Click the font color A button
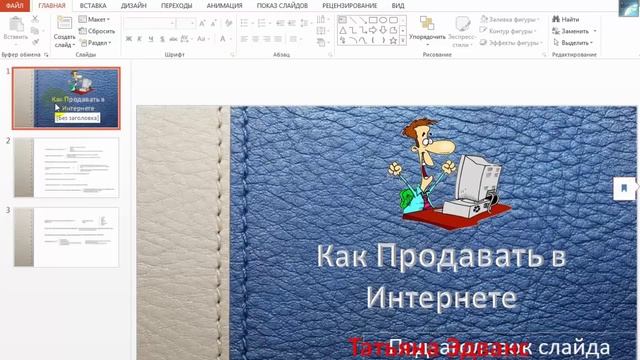Screen dimensions: 640x360 click(222, 39)
